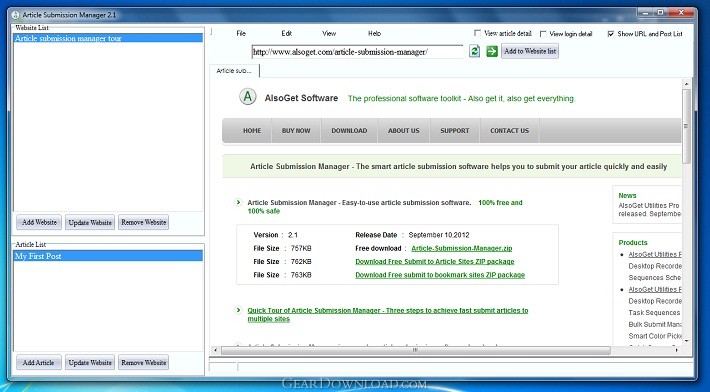Click Update Website under Article List
The image size is (710, 392).
point(90,363)
